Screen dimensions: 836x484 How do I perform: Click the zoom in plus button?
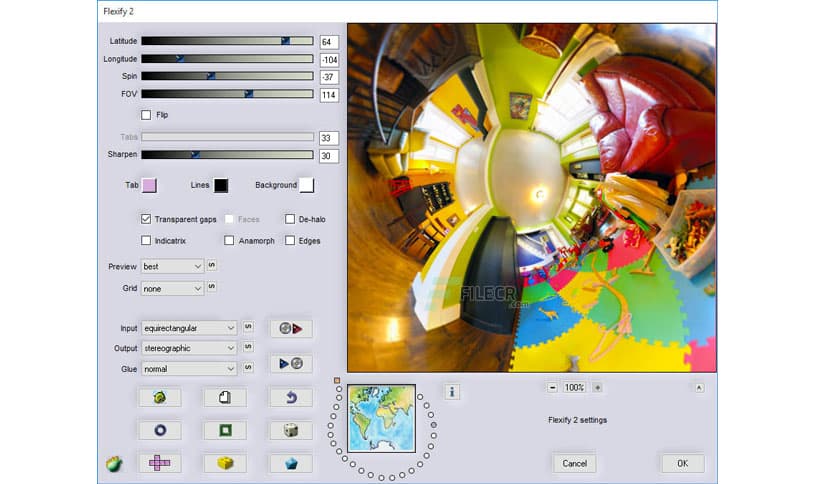(x=597, y=388)
